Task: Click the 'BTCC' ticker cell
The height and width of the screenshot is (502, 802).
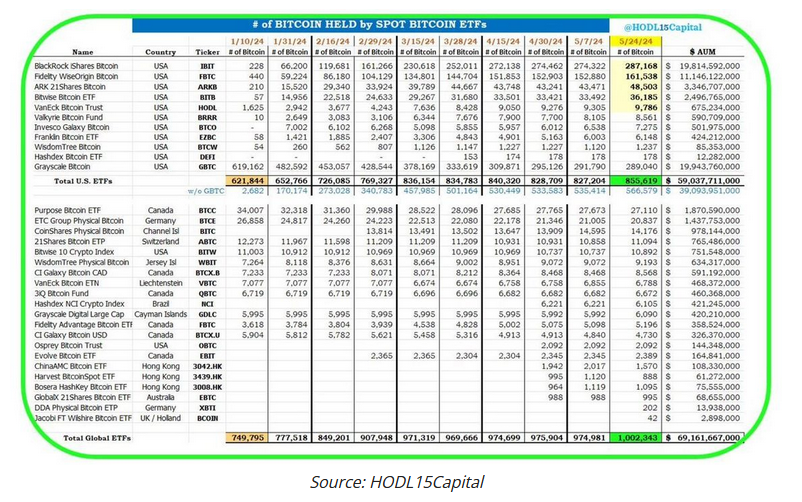Action: (x=207, y=211)
